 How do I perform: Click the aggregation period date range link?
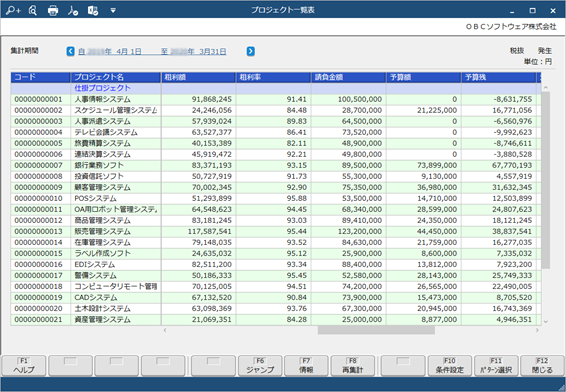click(152, 52)
